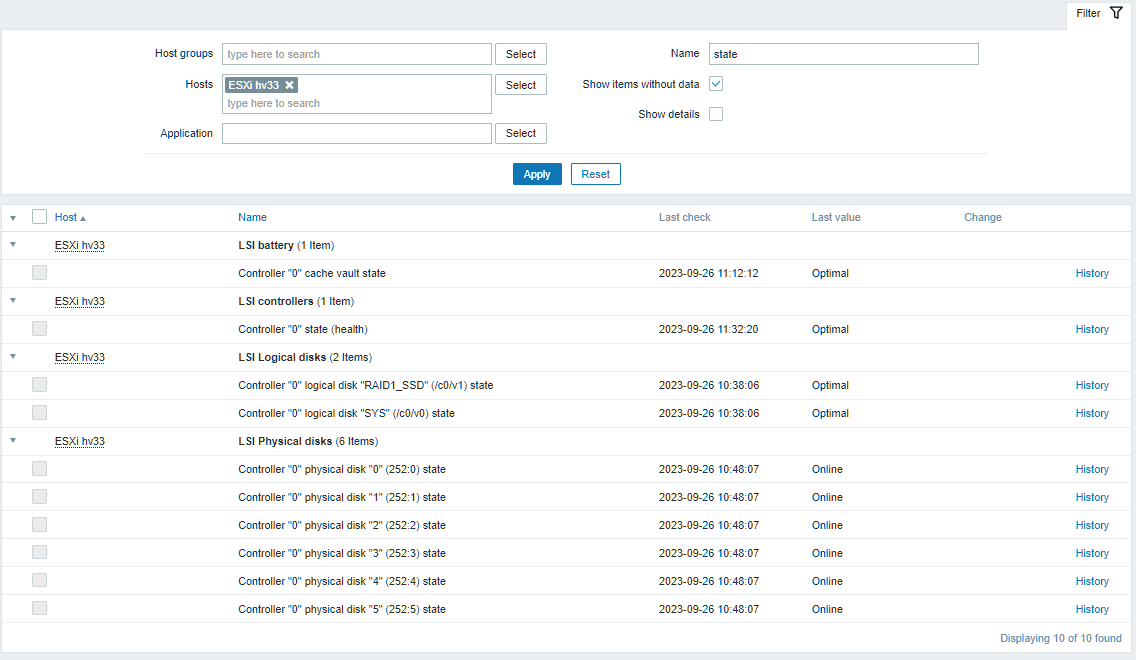
Task: Check the physical disk "2" checkbox
Action: (x=40, y=525)
